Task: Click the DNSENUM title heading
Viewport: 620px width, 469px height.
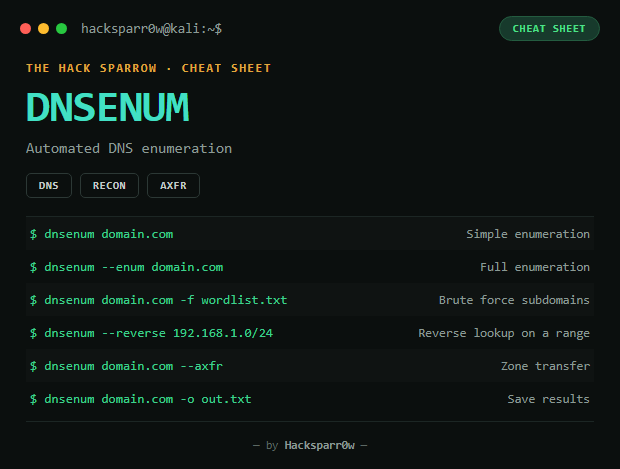Action: coord(108,107)
